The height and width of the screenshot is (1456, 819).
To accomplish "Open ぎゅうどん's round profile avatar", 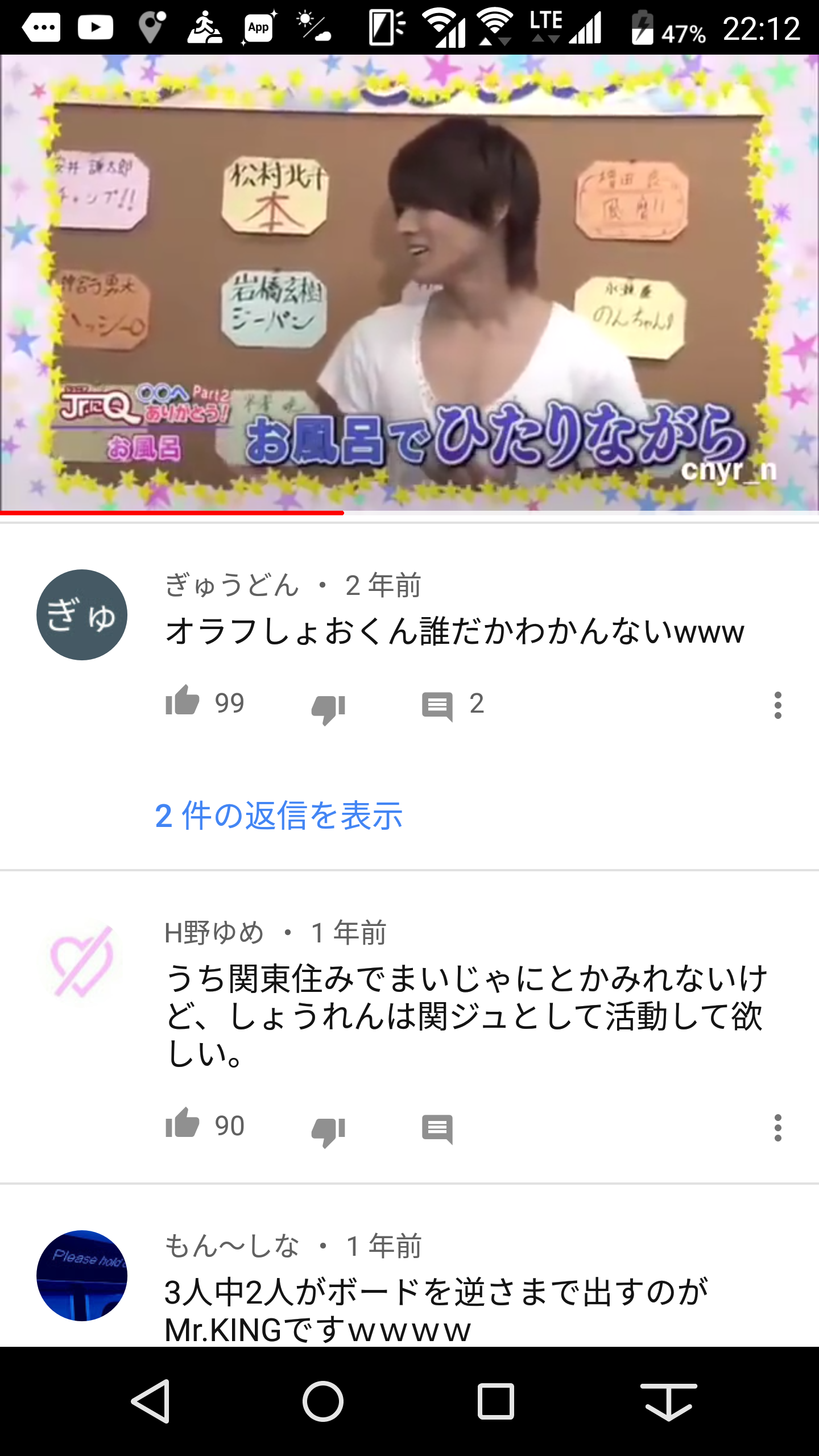I will pos(82,615).
